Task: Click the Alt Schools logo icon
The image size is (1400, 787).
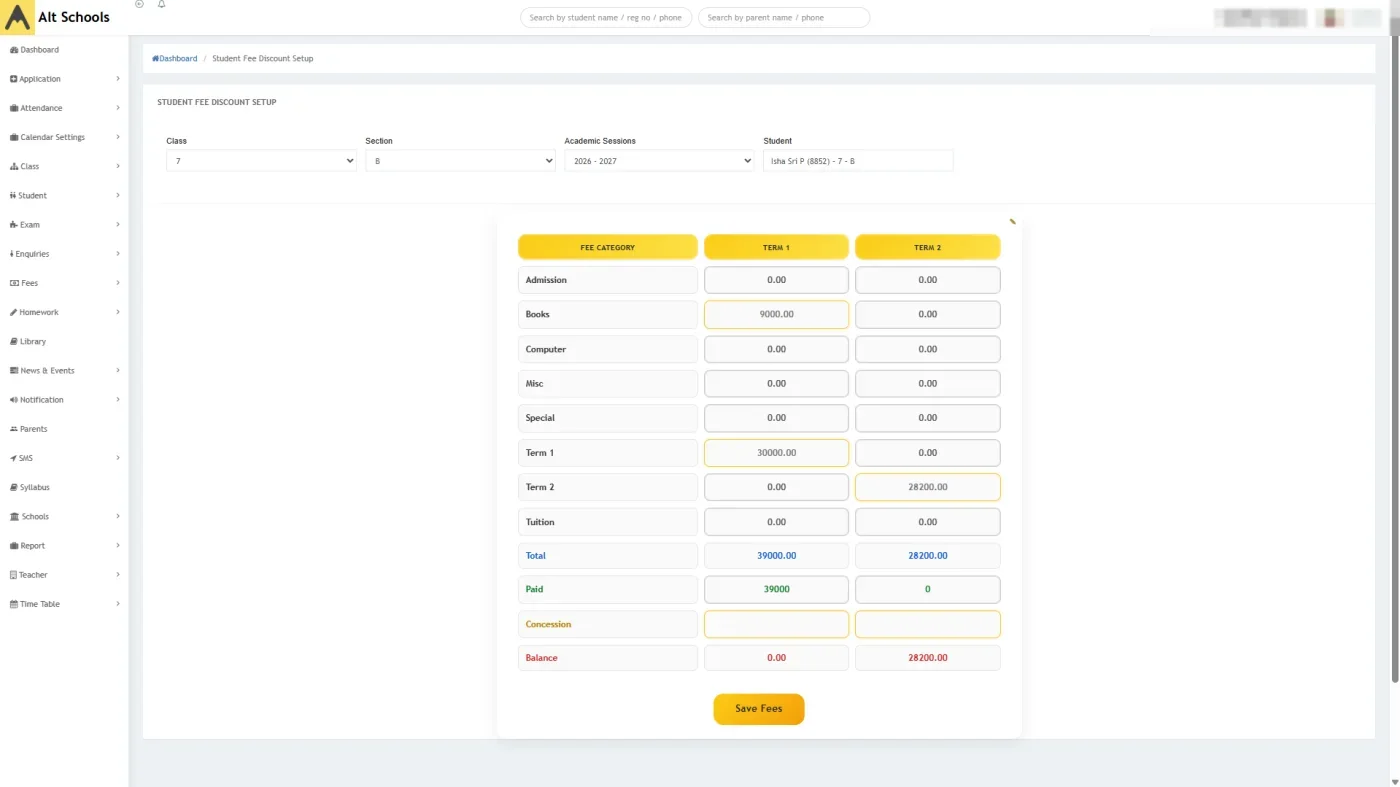Action: pyautogui.click(x=18, y=18)
